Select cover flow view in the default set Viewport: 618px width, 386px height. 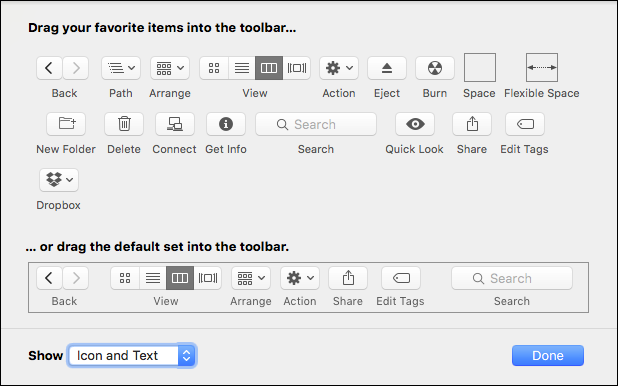pyautogui.click(x=208, y=278)
